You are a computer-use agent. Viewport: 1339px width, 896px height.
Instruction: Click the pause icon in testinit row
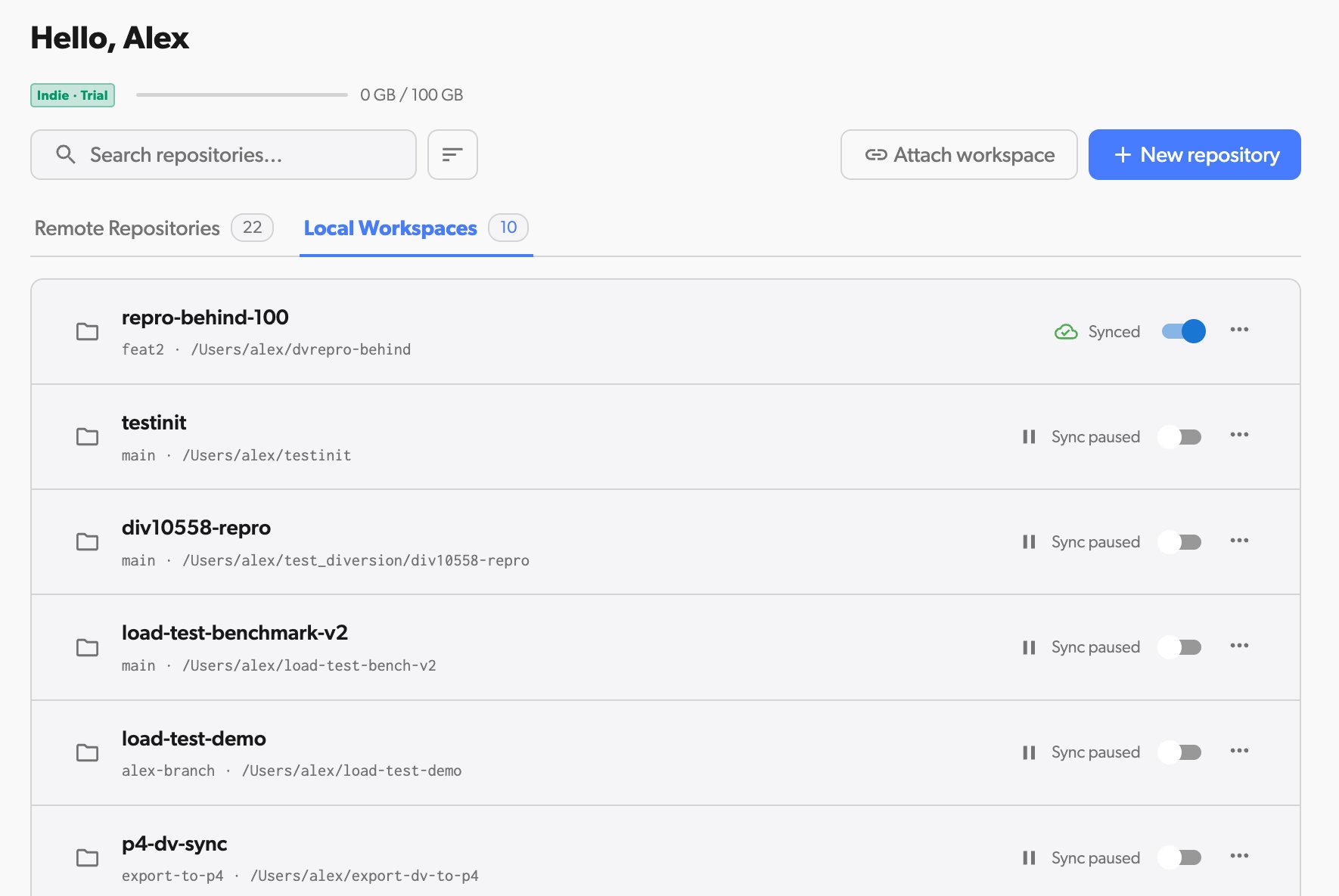pyautogui.click(x=1029, y=436)
